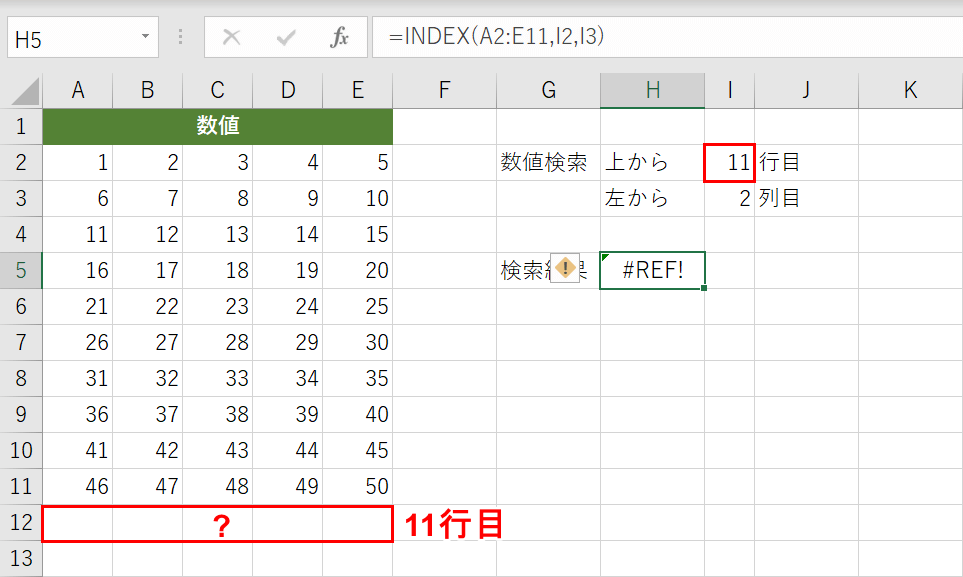This screenshot has height=577, width=963.
Task: Select cell I2 containing the value 11
Action: [729, 162]
